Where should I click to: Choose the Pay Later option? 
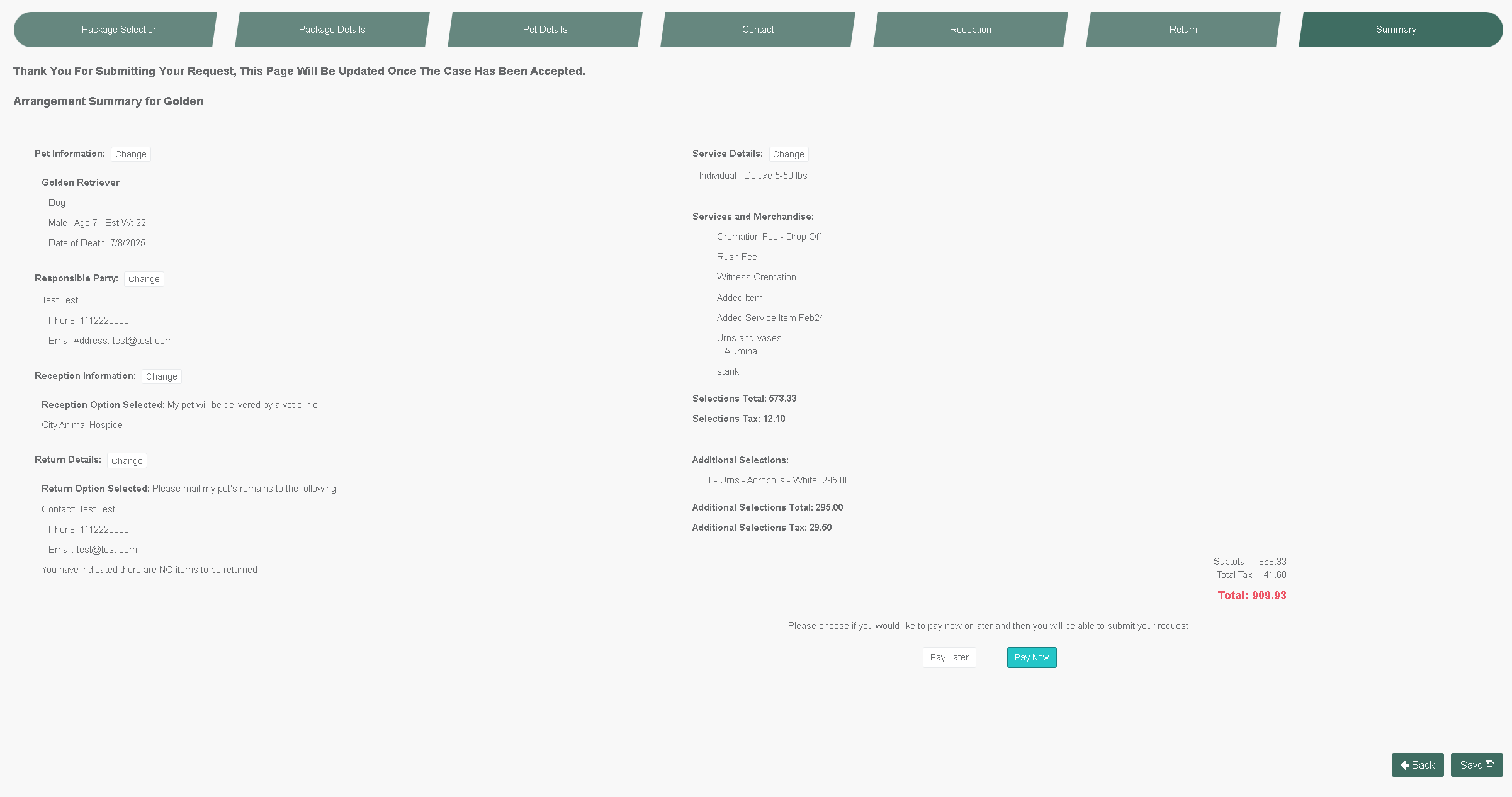pyautogui.click(x=949, y=657)
